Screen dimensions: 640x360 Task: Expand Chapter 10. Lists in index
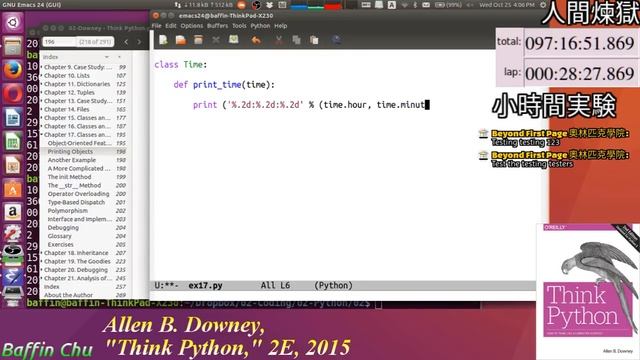tap(42, 76)
